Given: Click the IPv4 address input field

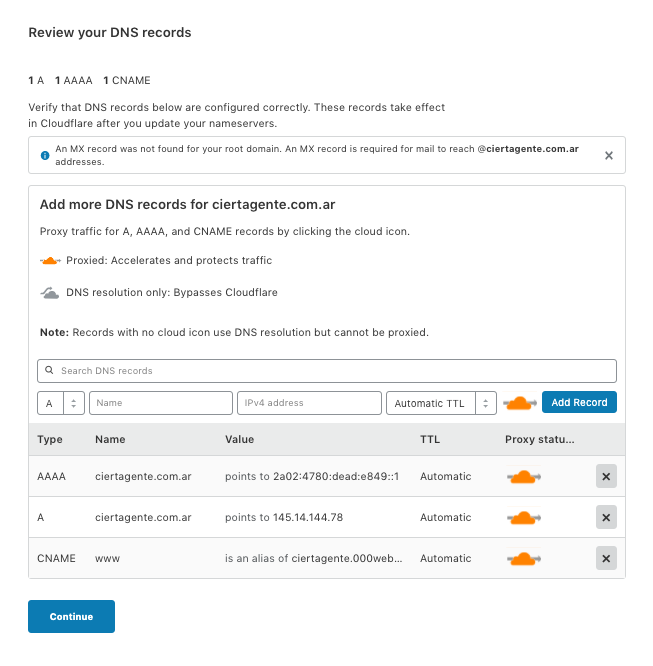Looking at the screenshot, I should click(308, 403).
